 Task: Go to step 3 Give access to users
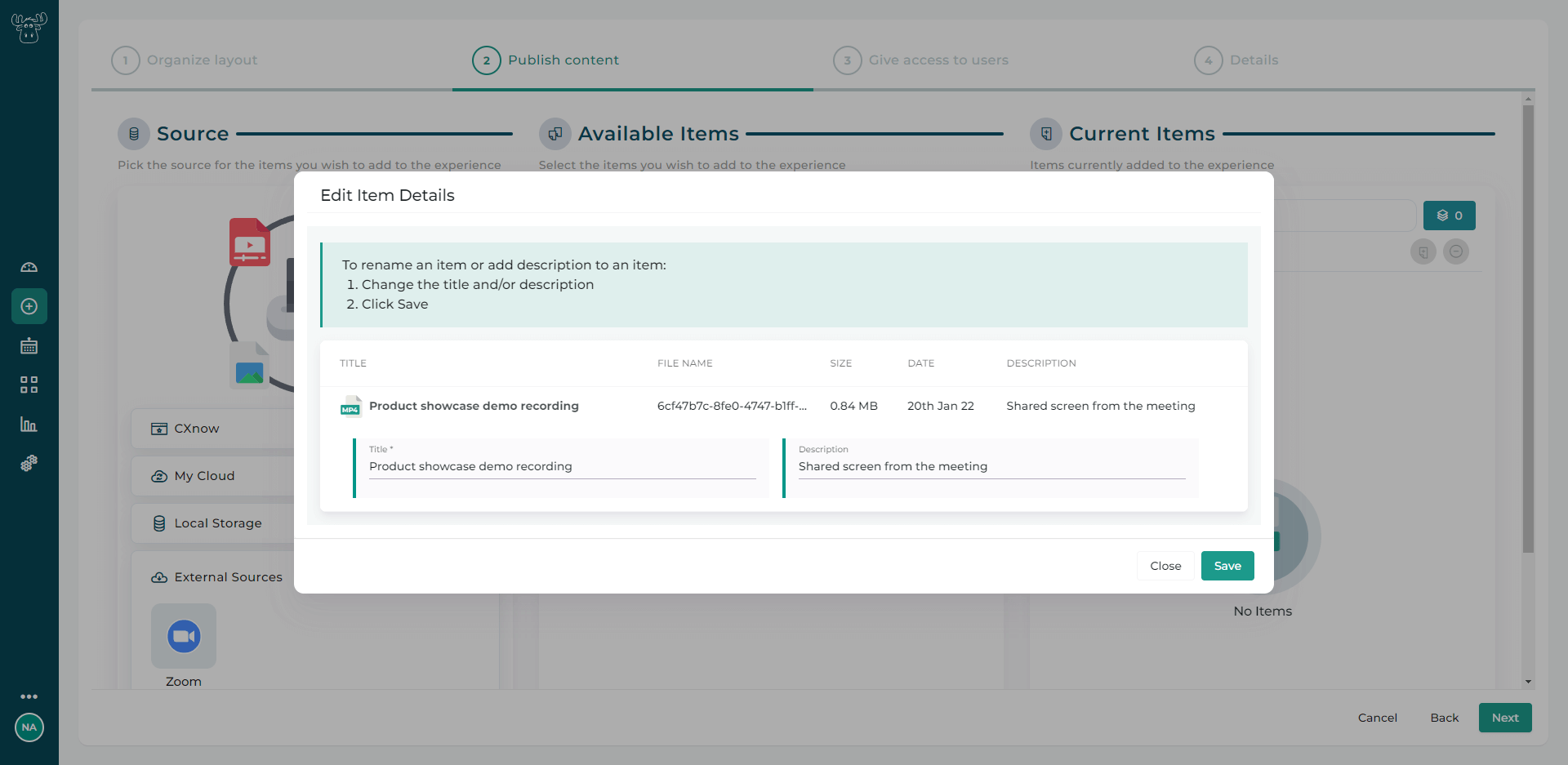pyautogui.click(x=920, y=60)
